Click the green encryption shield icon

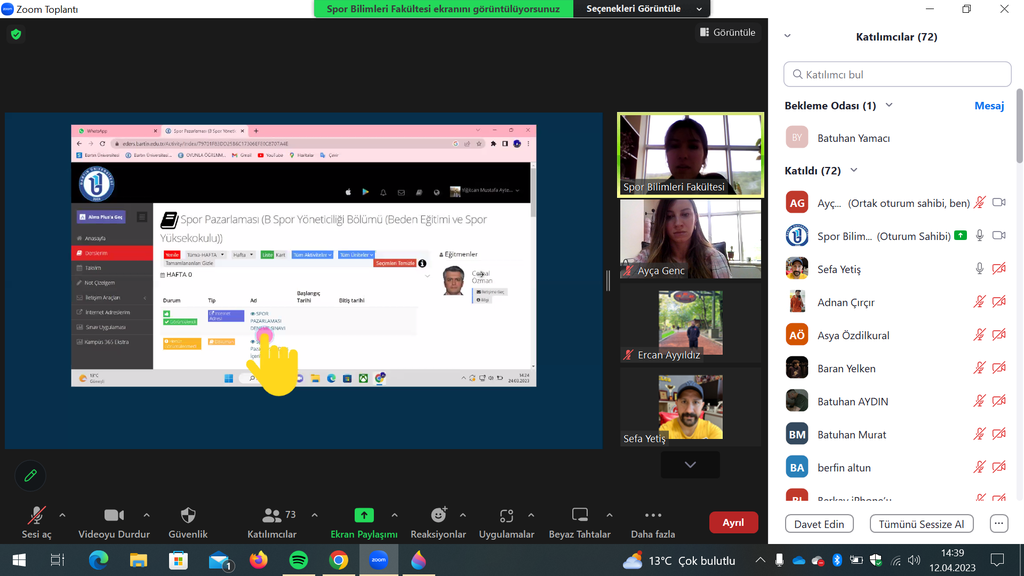(x=16, y=34)
